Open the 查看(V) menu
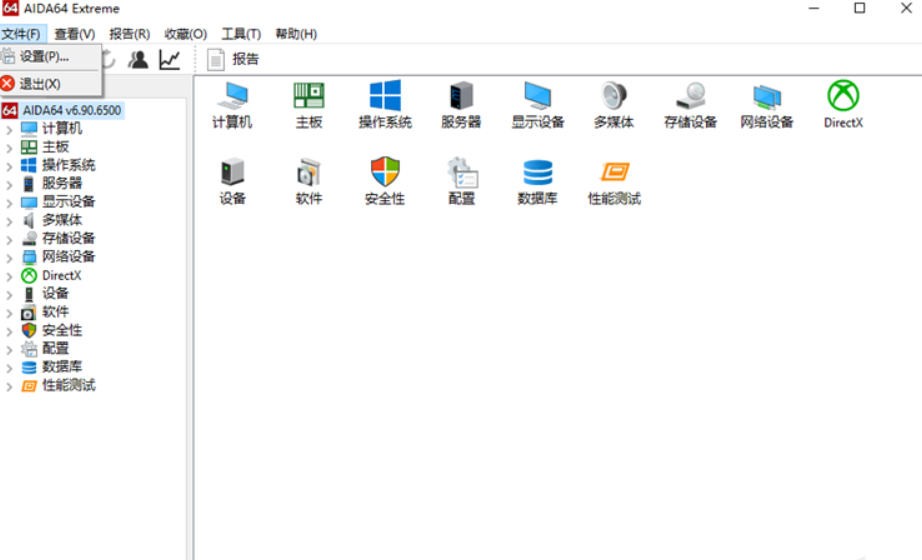 75,34
